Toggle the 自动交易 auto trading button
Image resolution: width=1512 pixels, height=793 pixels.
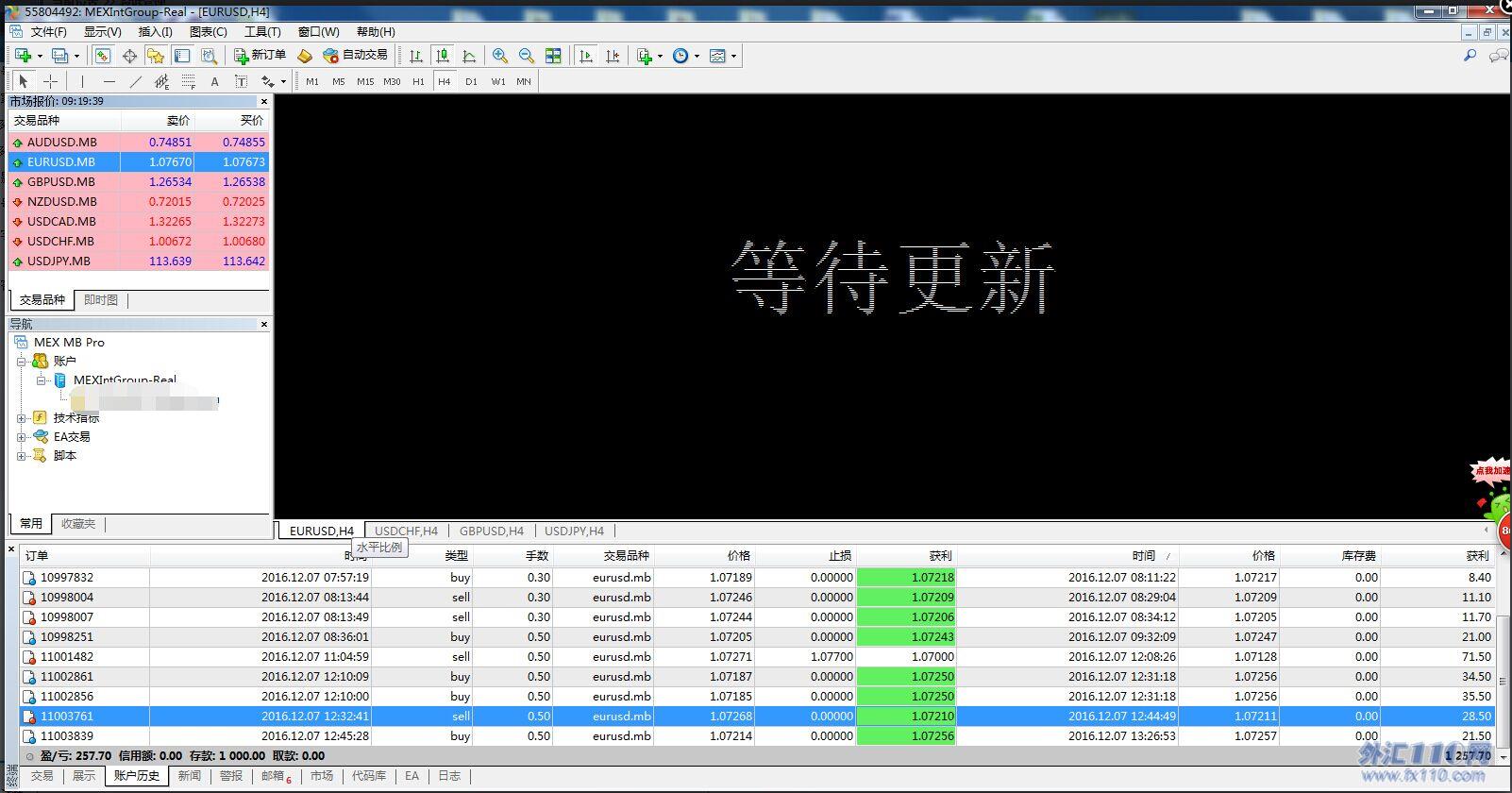(356, 56)
